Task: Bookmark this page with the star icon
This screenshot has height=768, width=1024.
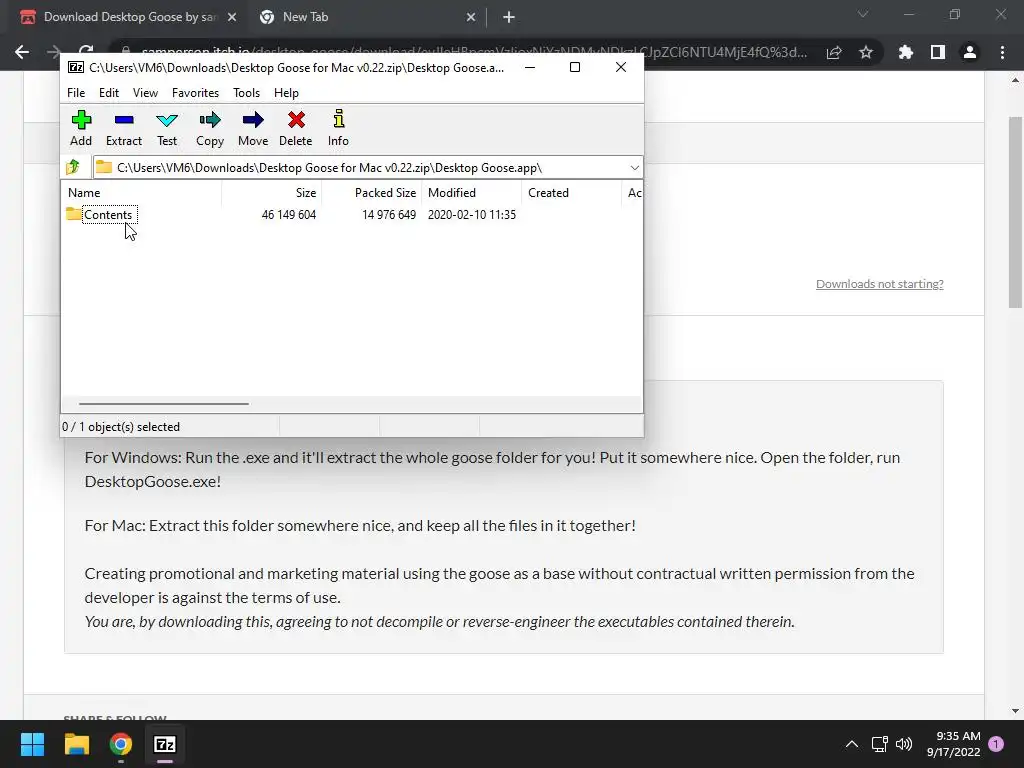Action: [866, 52]
